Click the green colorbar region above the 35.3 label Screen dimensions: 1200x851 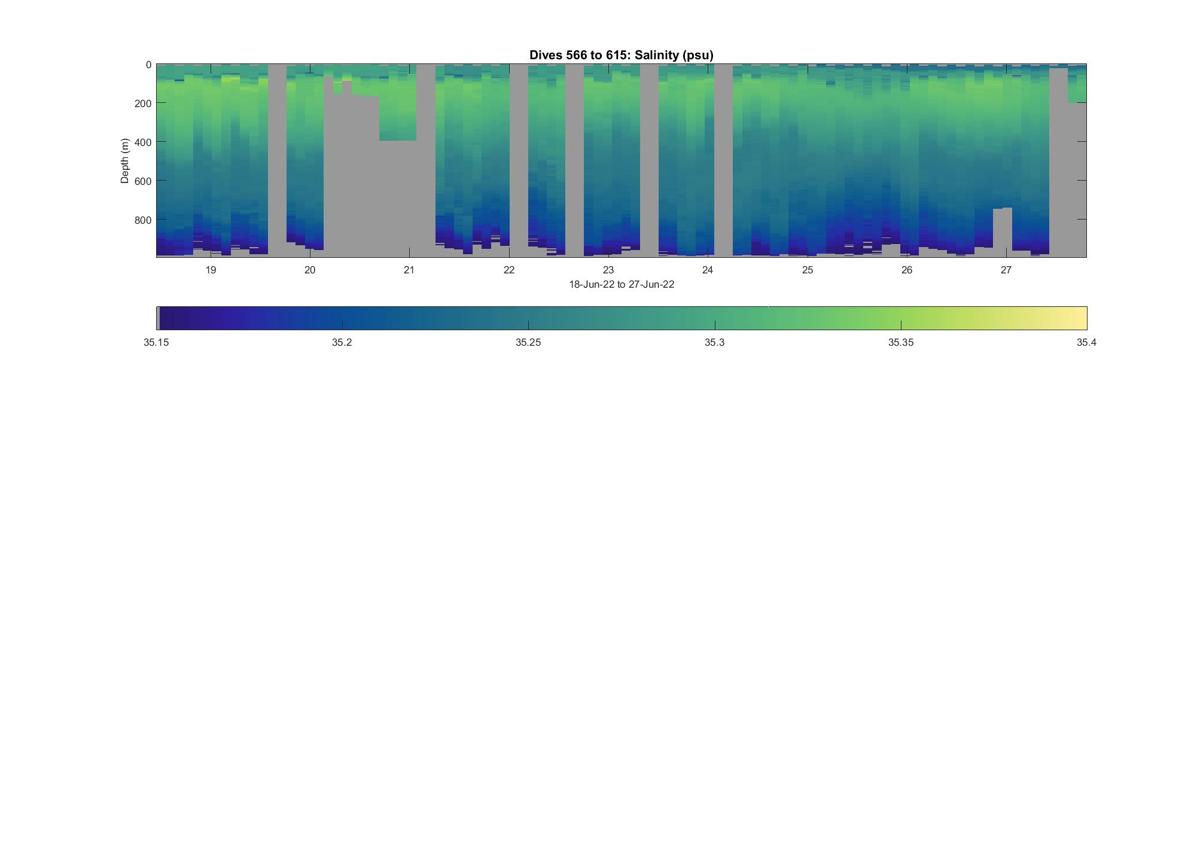[714, 318]
